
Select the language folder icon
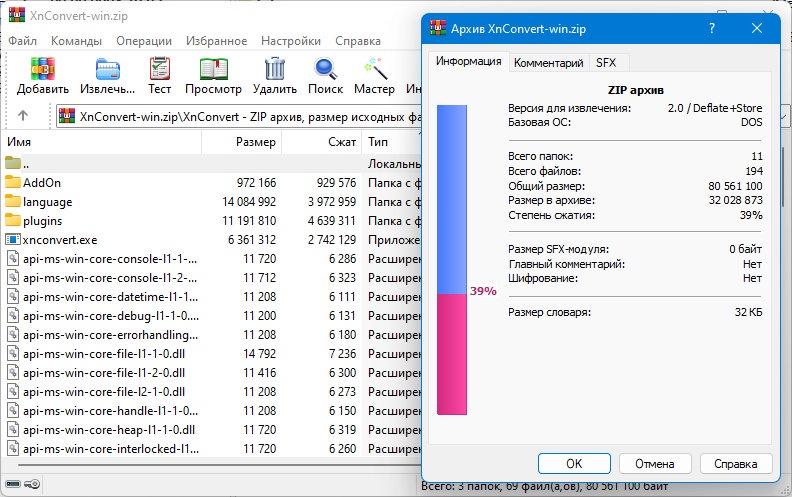13,201
